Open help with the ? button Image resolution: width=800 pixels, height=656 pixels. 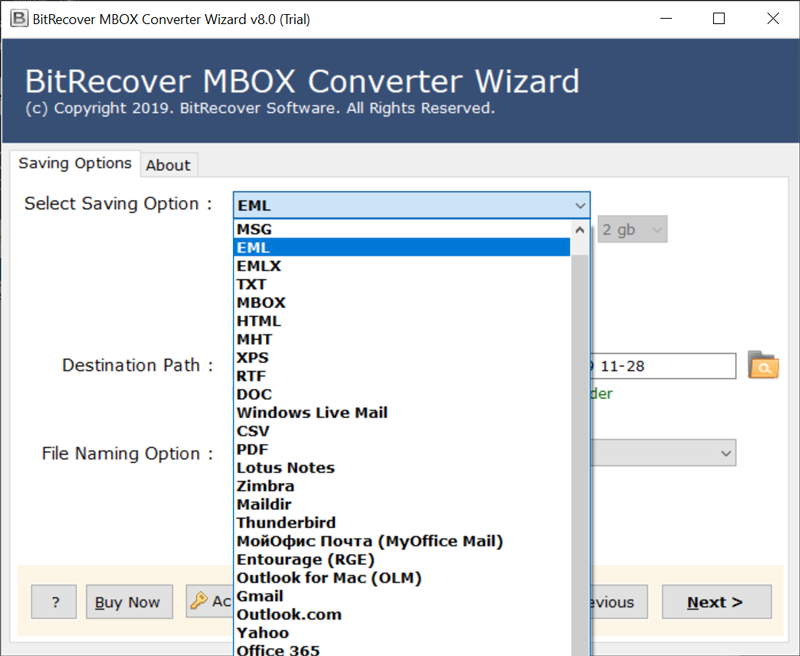click(54, 602)
